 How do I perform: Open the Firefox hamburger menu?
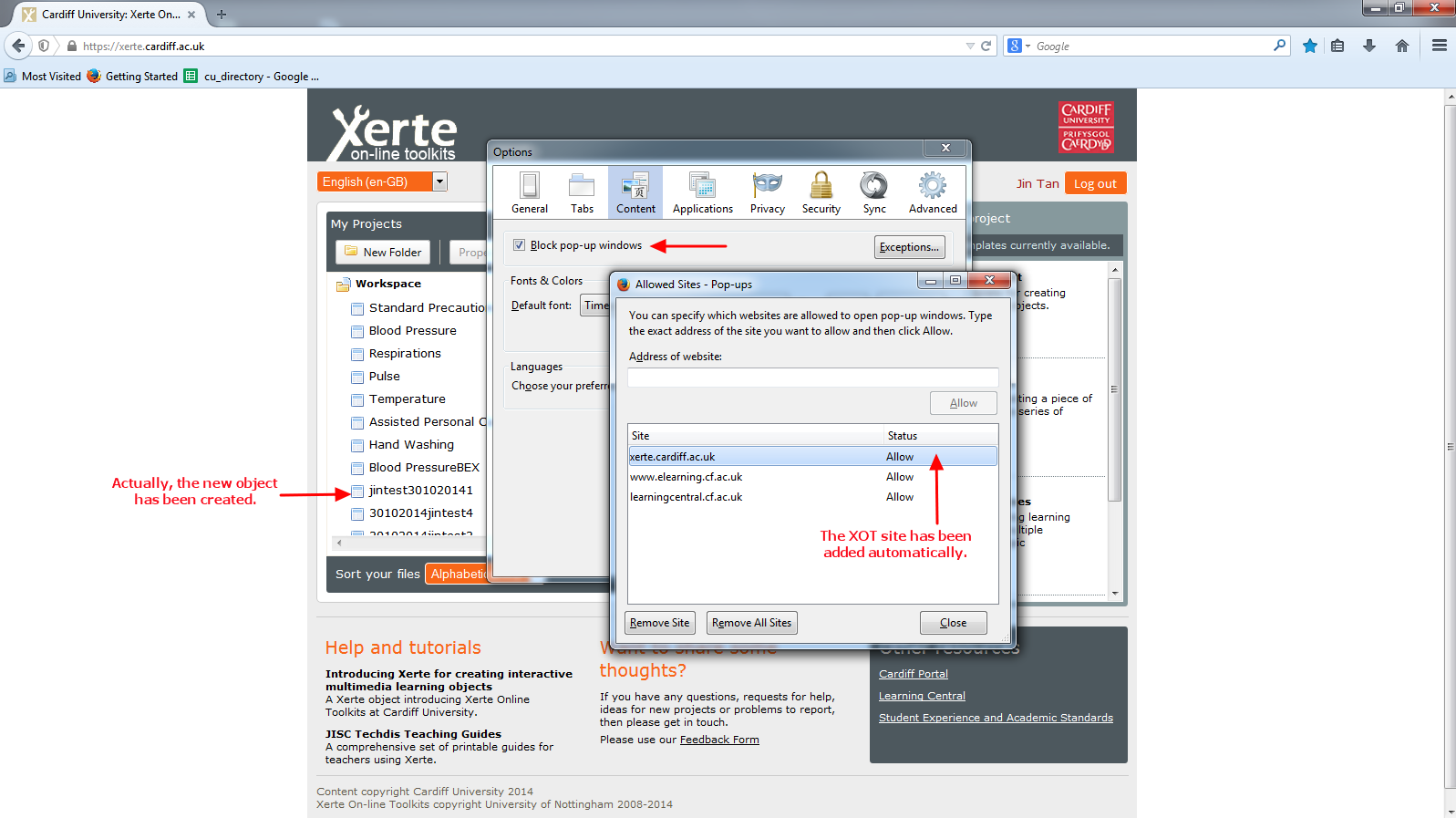coord(1440,46)
